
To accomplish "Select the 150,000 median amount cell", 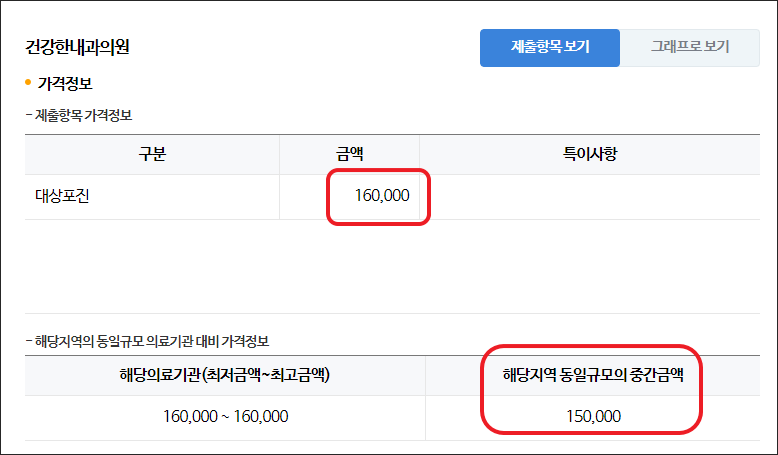I will point(593,416).
